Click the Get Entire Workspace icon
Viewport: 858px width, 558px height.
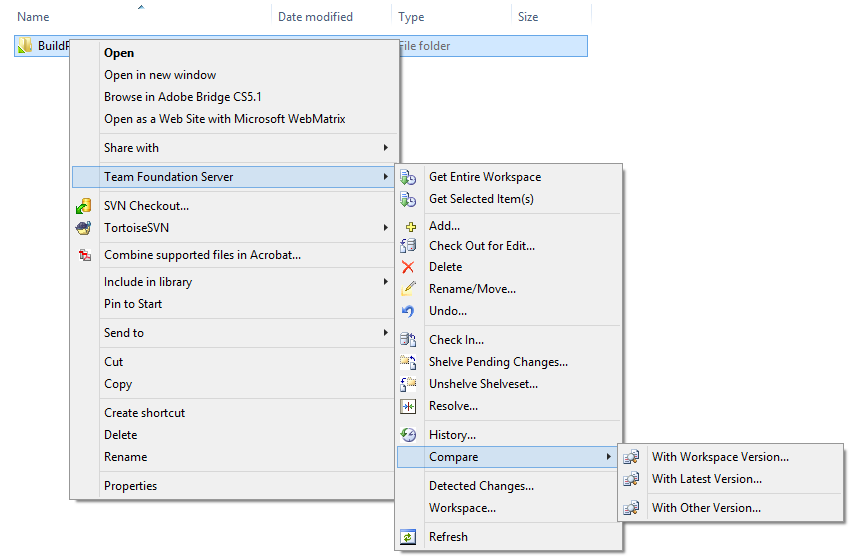408,177
